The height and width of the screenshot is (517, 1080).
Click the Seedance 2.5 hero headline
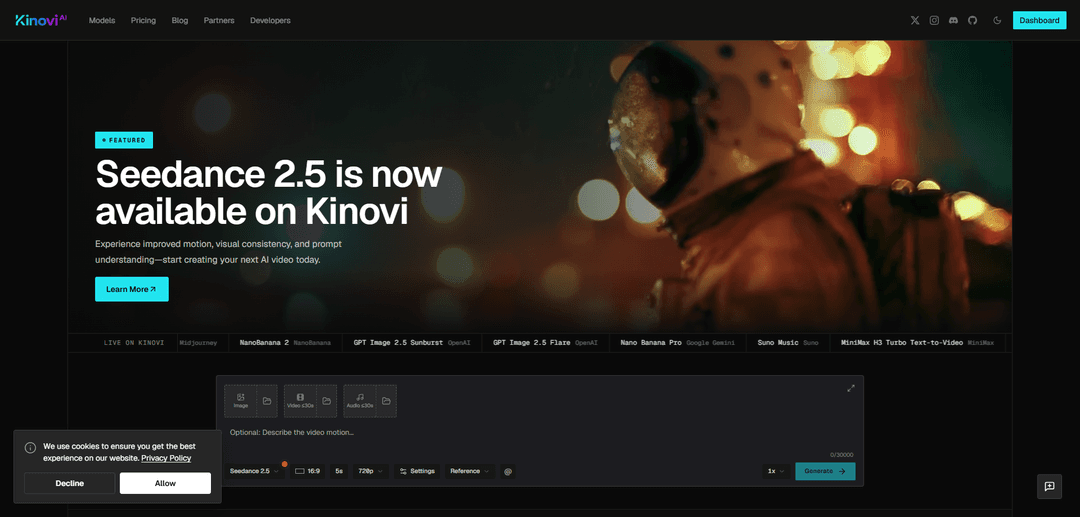coord(269,193)
